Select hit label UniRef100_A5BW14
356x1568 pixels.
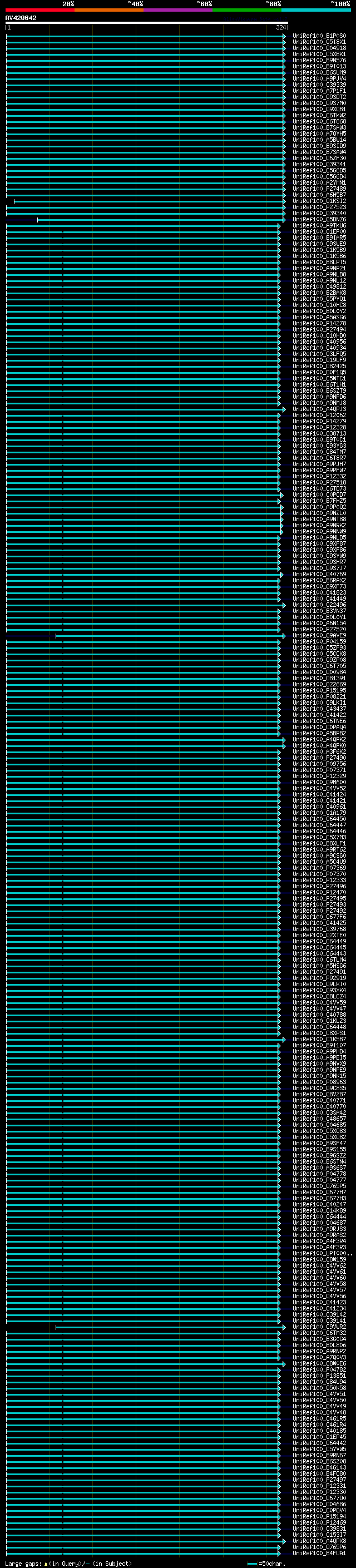[319, 140]
